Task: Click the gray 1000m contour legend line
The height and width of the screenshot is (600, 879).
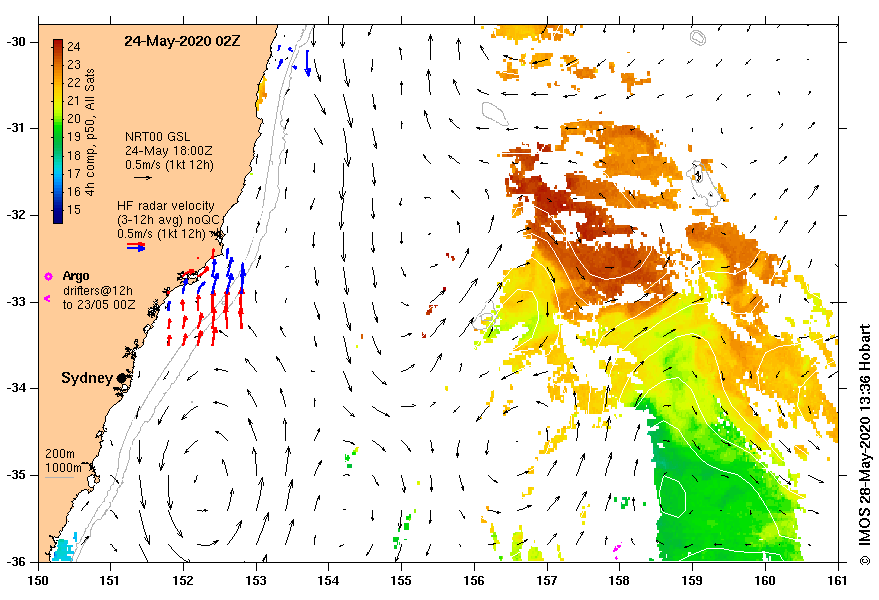Action: click(59, 478)
